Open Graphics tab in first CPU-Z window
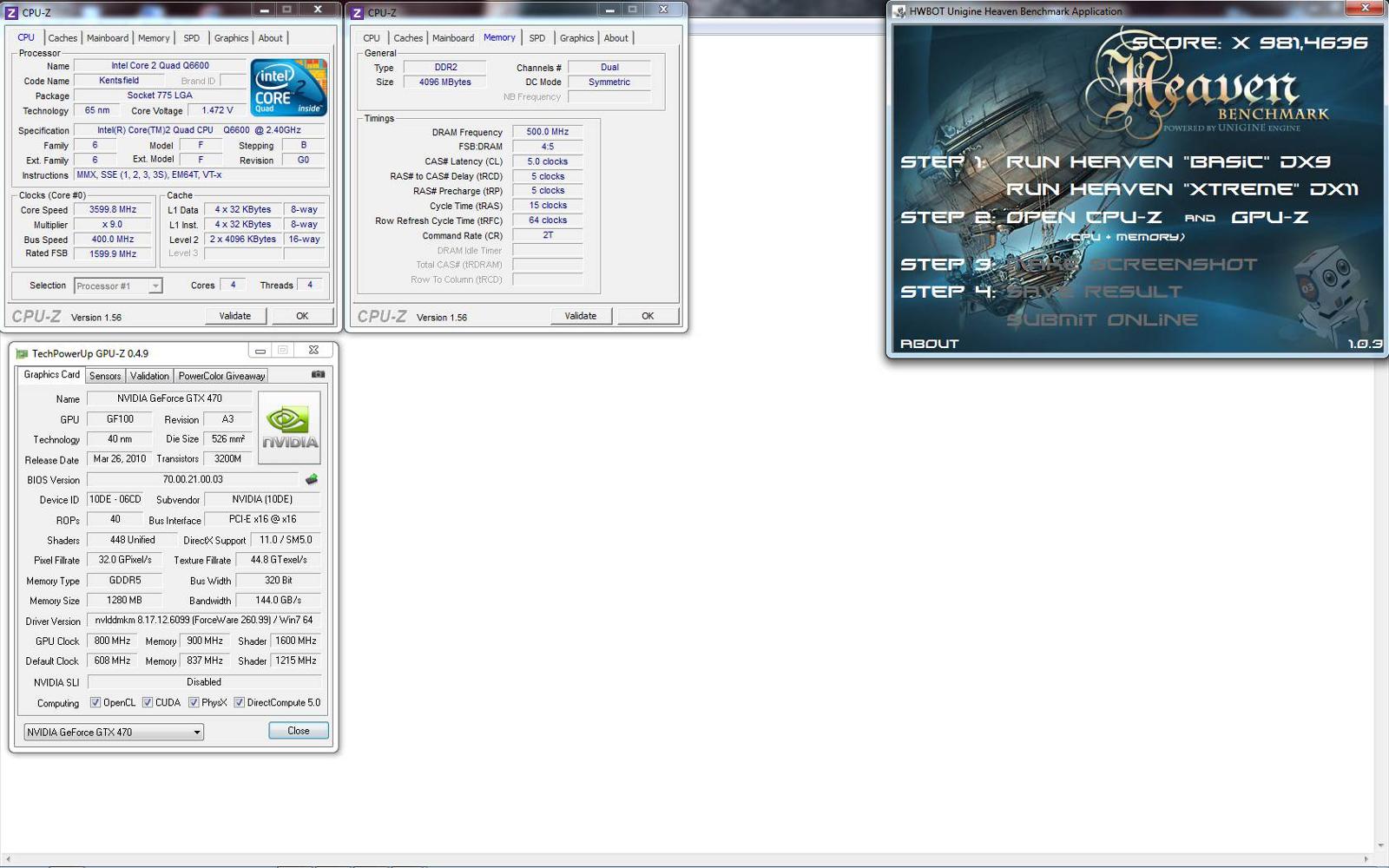The image size is (1389, 868). tap(231, 38)
